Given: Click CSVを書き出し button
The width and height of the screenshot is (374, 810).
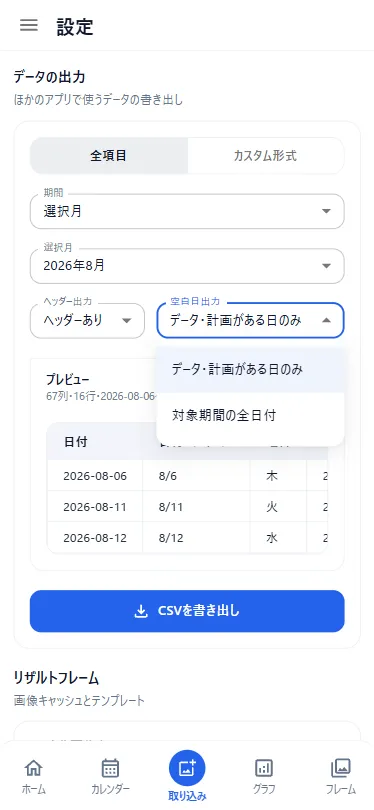Looking at the screenshot, I should pyautogui.click(x=187, y=611).
